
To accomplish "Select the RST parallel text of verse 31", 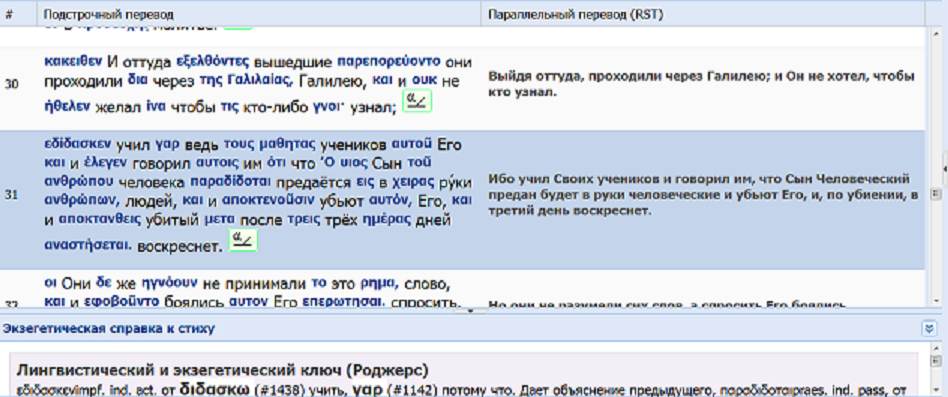I will click(x=703, y=196).
